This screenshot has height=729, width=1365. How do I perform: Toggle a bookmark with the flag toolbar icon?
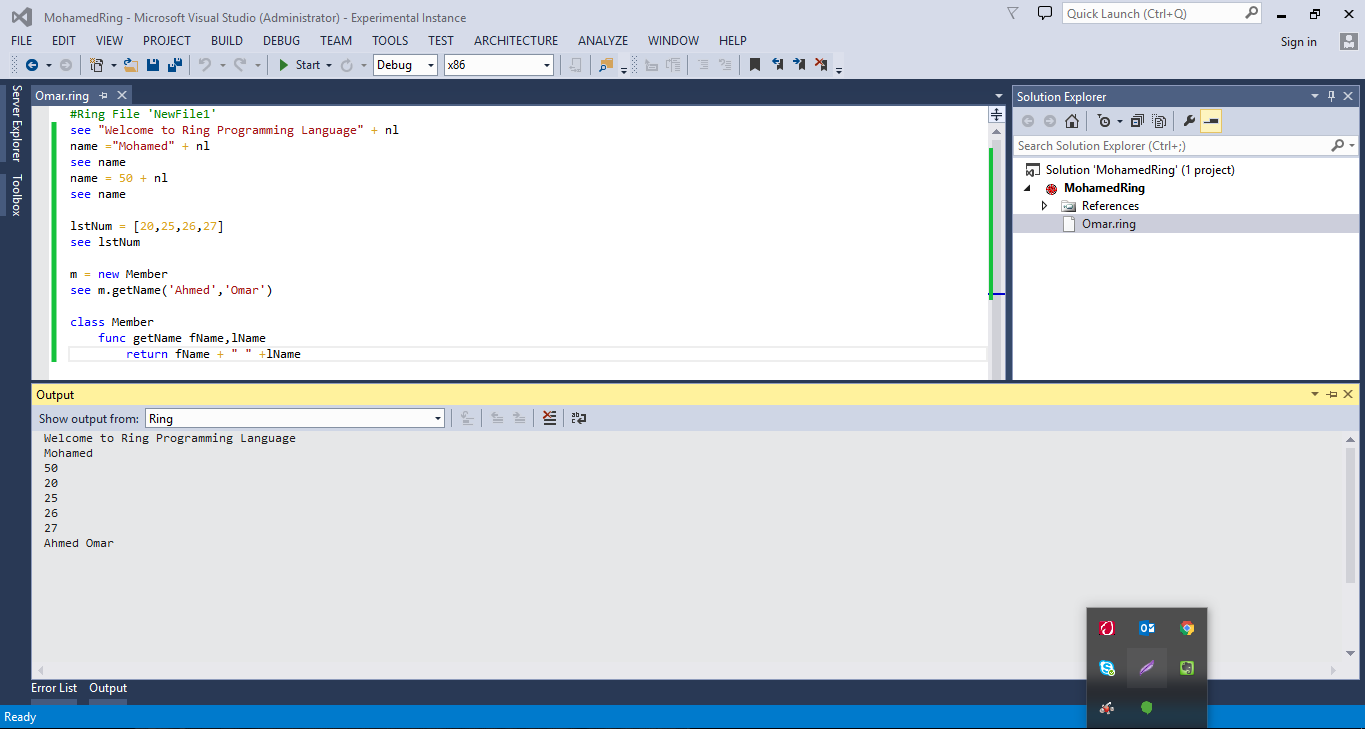pyautogui.click(x=755, y=64)
